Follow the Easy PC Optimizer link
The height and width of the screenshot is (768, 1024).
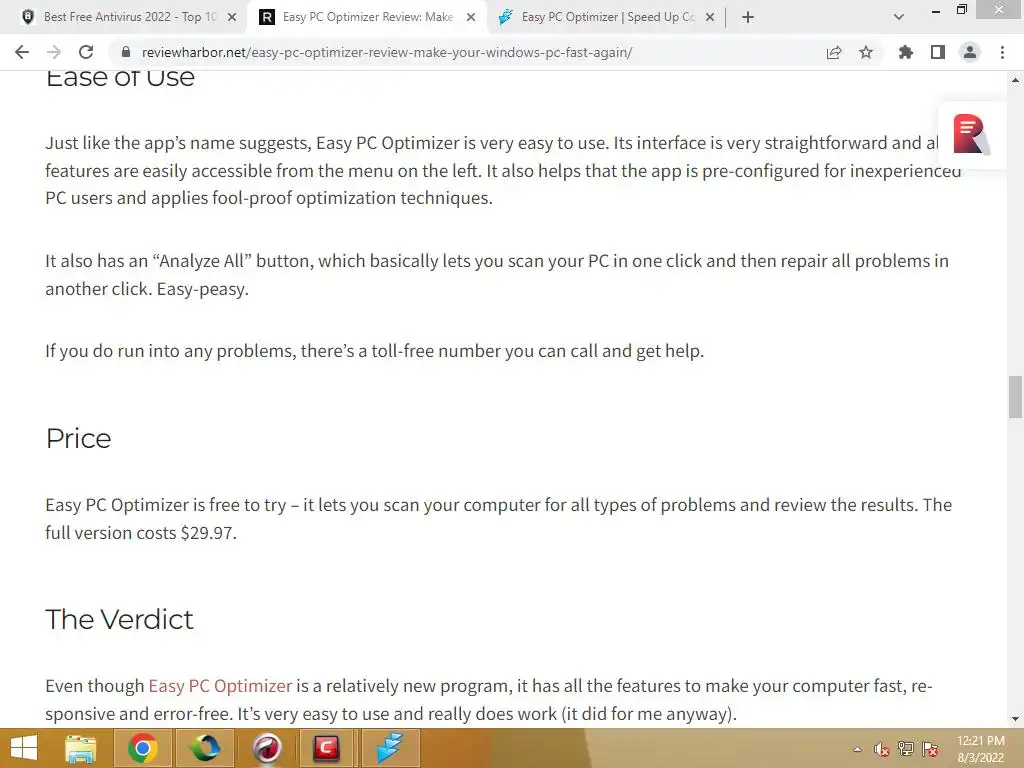(220, 686)
